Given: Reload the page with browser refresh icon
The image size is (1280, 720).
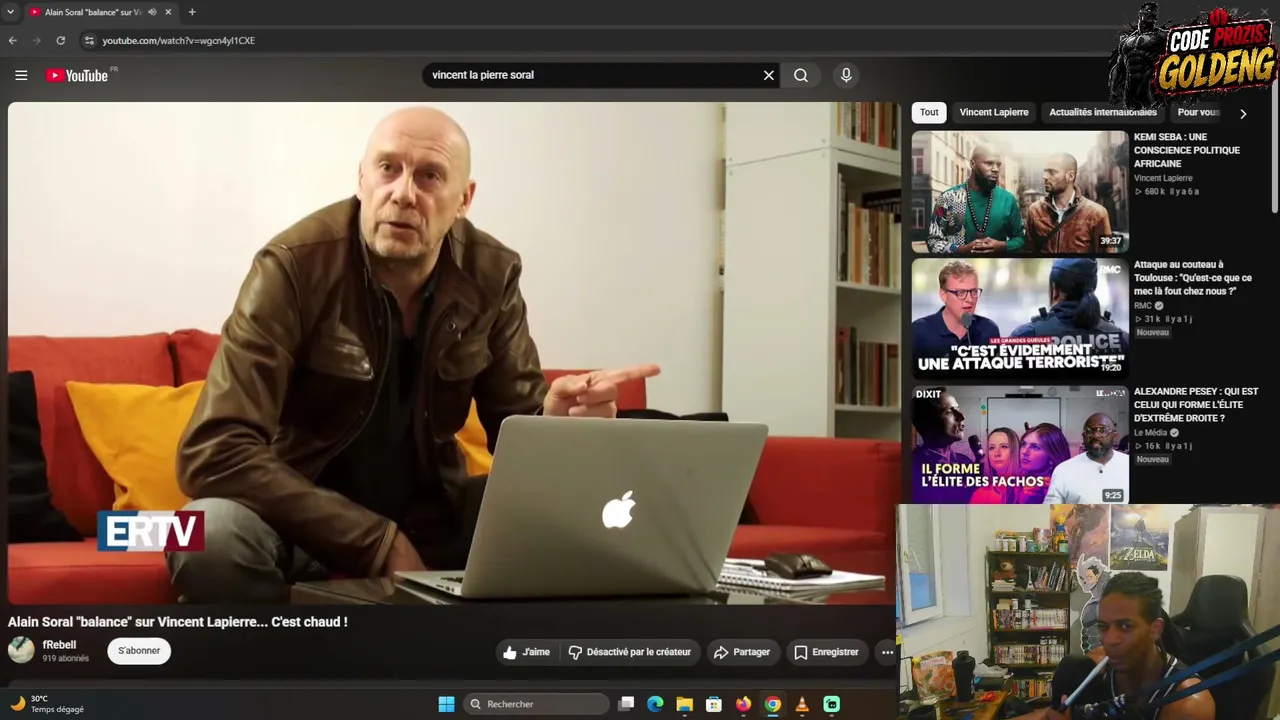Looking at the screenshot, I should 61,41.
